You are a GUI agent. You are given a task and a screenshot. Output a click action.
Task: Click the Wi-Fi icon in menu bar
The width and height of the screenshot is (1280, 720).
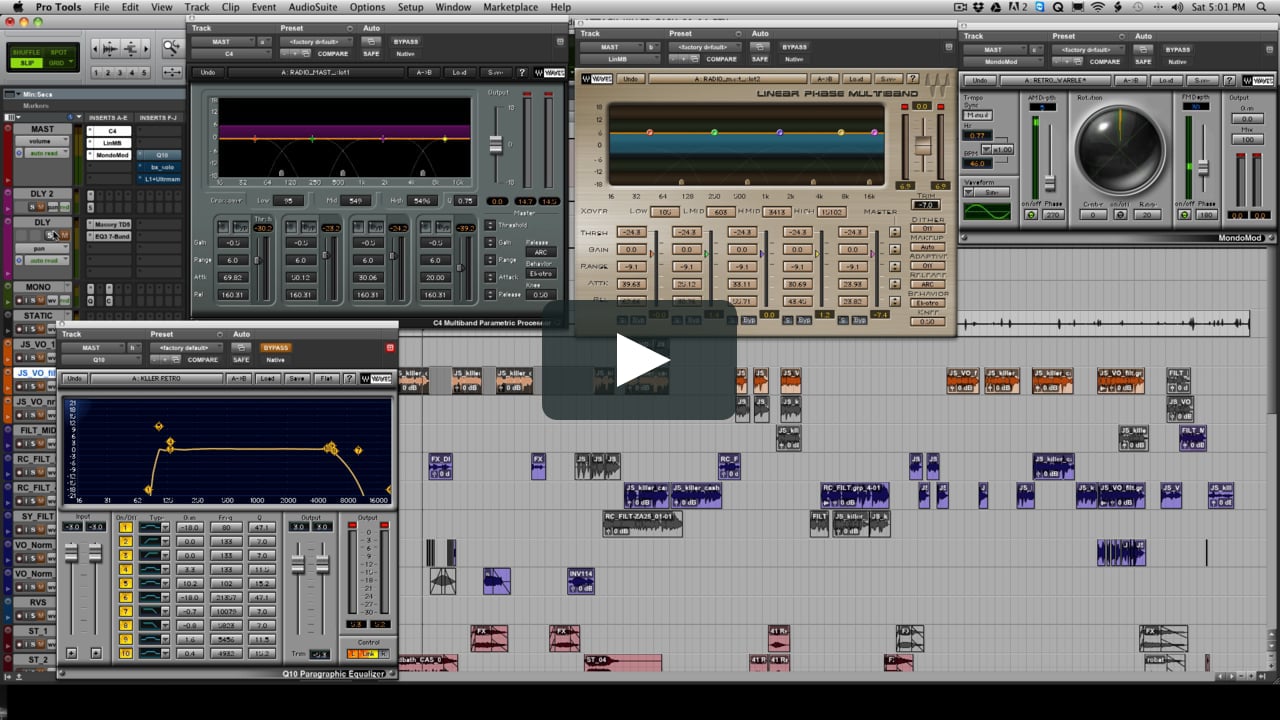coord(1098,7)
